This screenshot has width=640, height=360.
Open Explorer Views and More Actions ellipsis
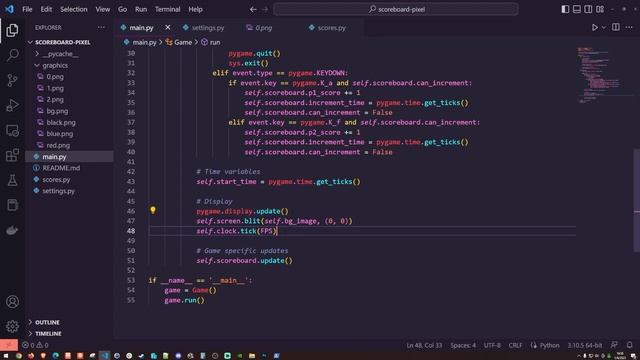[101, 27]
